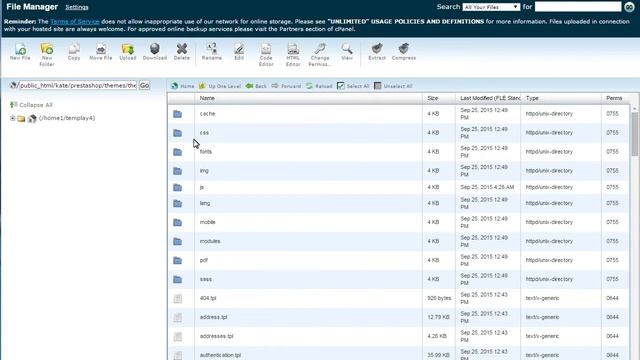
Task: Focus the search text field
Action: pos(578,7)
